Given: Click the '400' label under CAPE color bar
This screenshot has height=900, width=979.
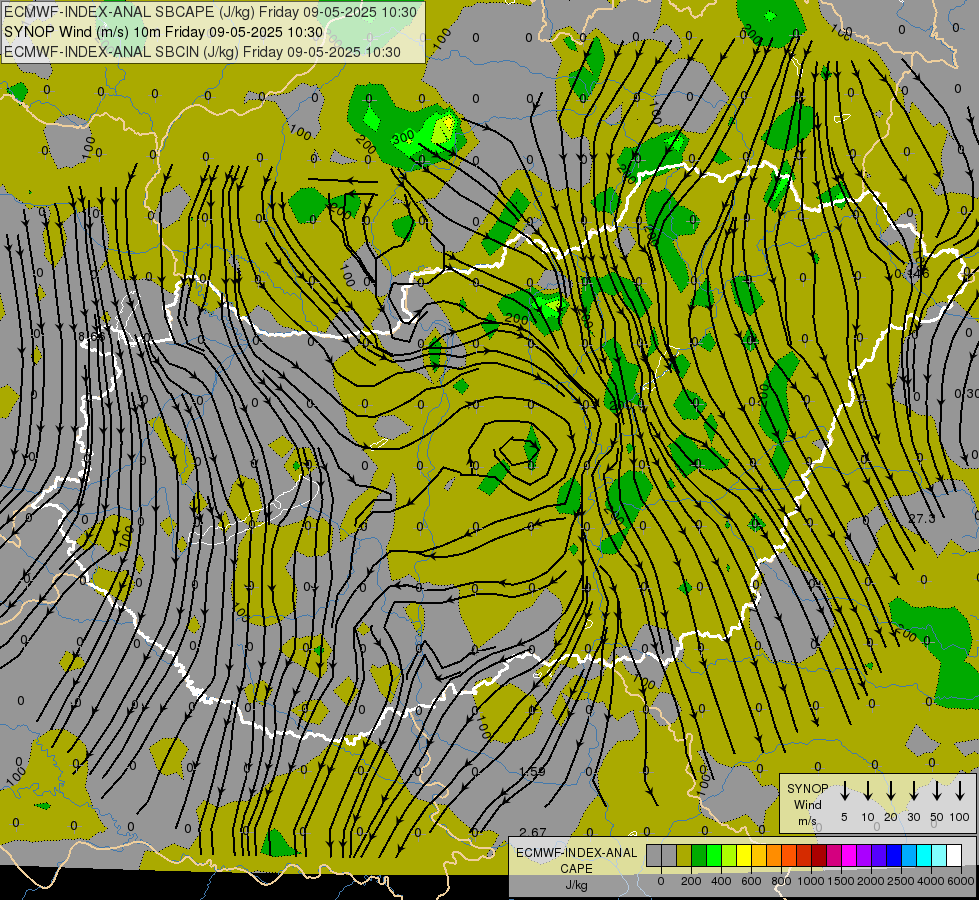Looking at the screenshot, I should [x=721, y=881].
